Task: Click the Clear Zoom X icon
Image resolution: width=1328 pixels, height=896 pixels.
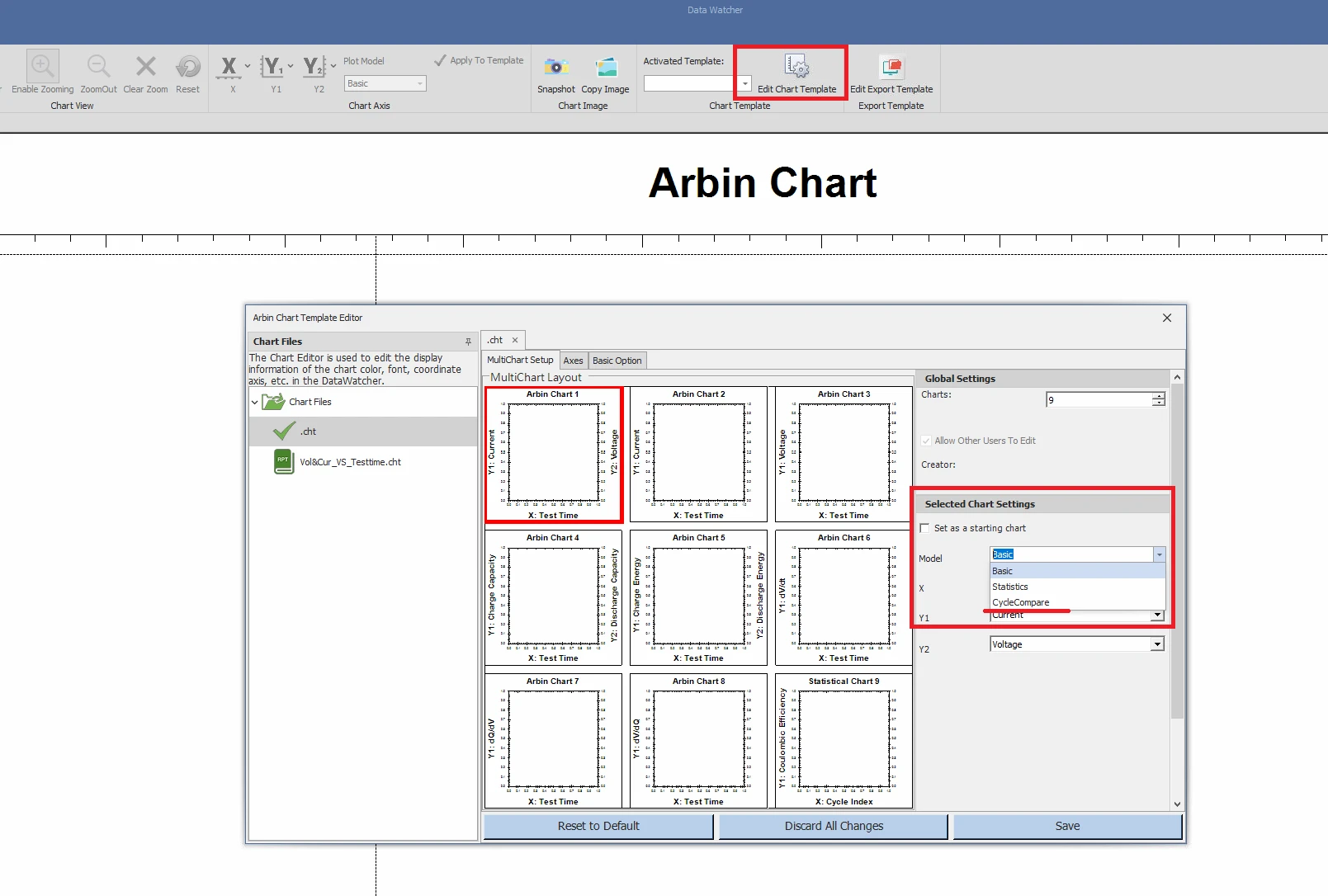Action: click(x=146, y=66)
